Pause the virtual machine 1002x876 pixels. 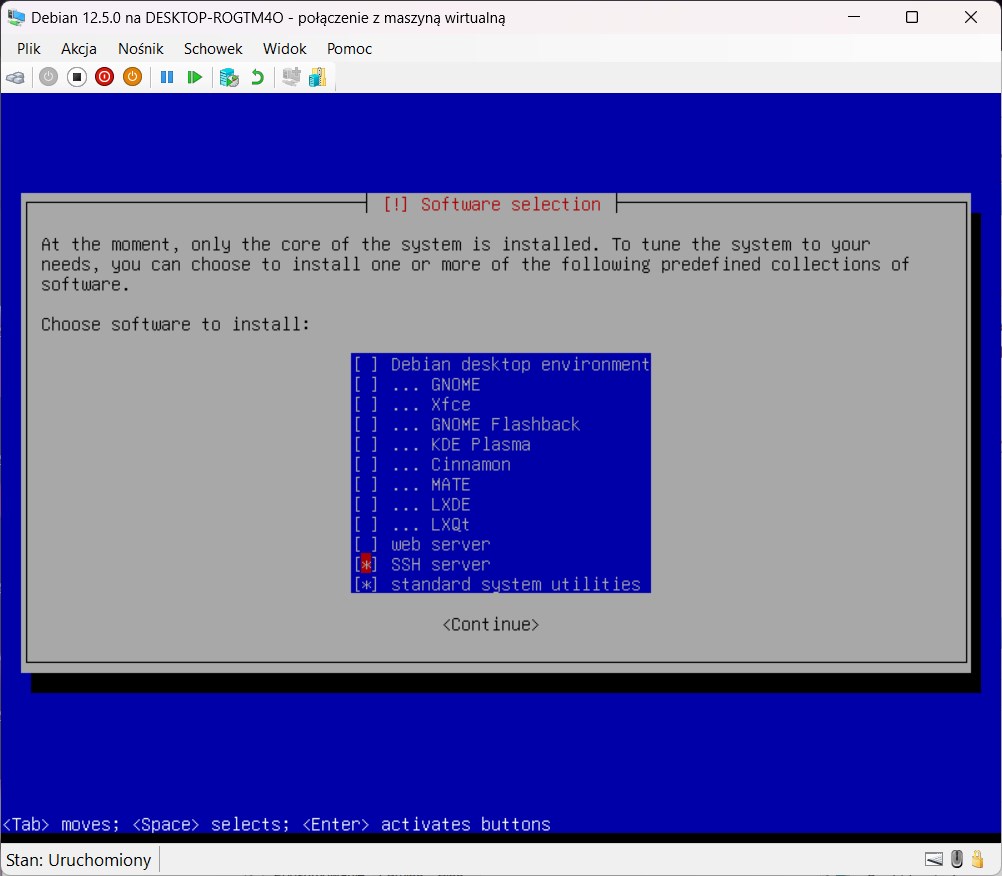167,77
